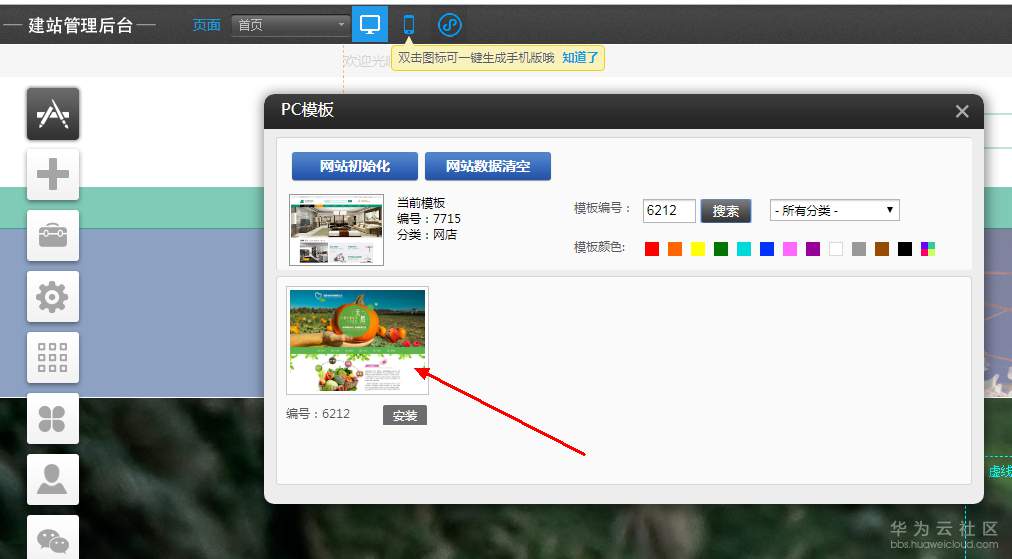Click the 搜索 button
The width and height of the screenshot is (1012, 559).
click(x=725, y=210)
